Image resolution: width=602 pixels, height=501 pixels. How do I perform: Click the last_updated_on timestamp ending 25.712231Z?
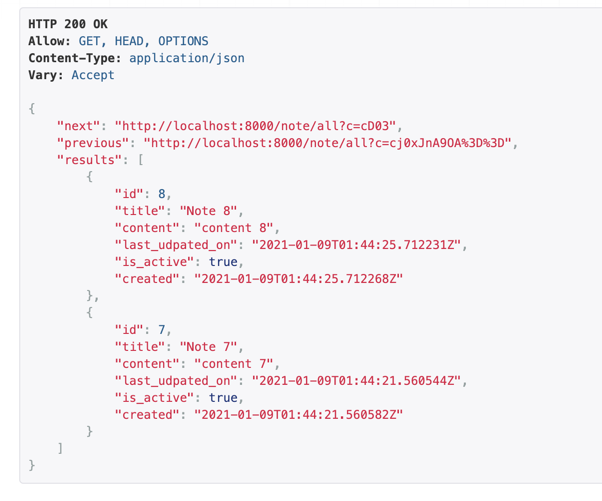tap(357, 245)
